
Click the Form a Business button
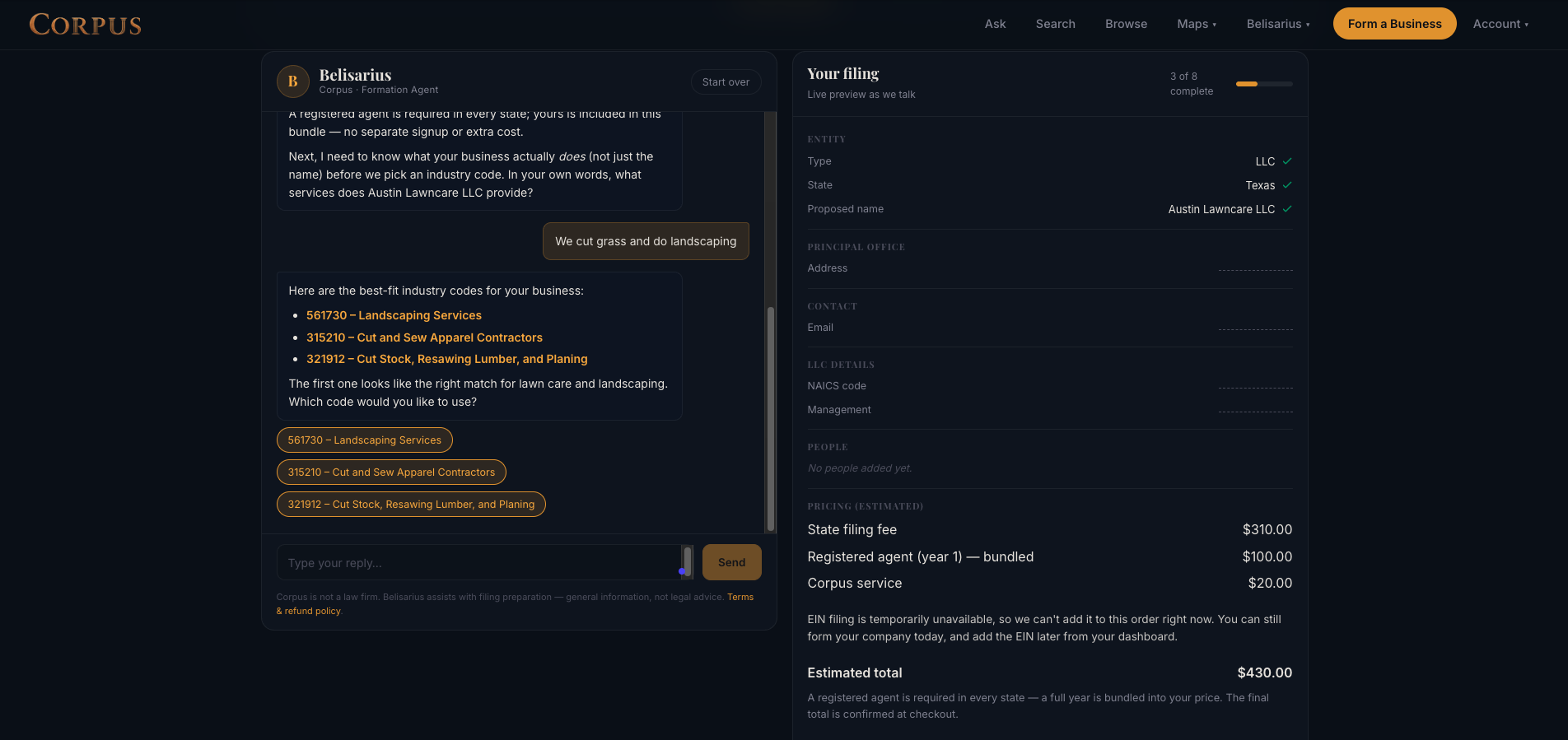[1394, 24]
